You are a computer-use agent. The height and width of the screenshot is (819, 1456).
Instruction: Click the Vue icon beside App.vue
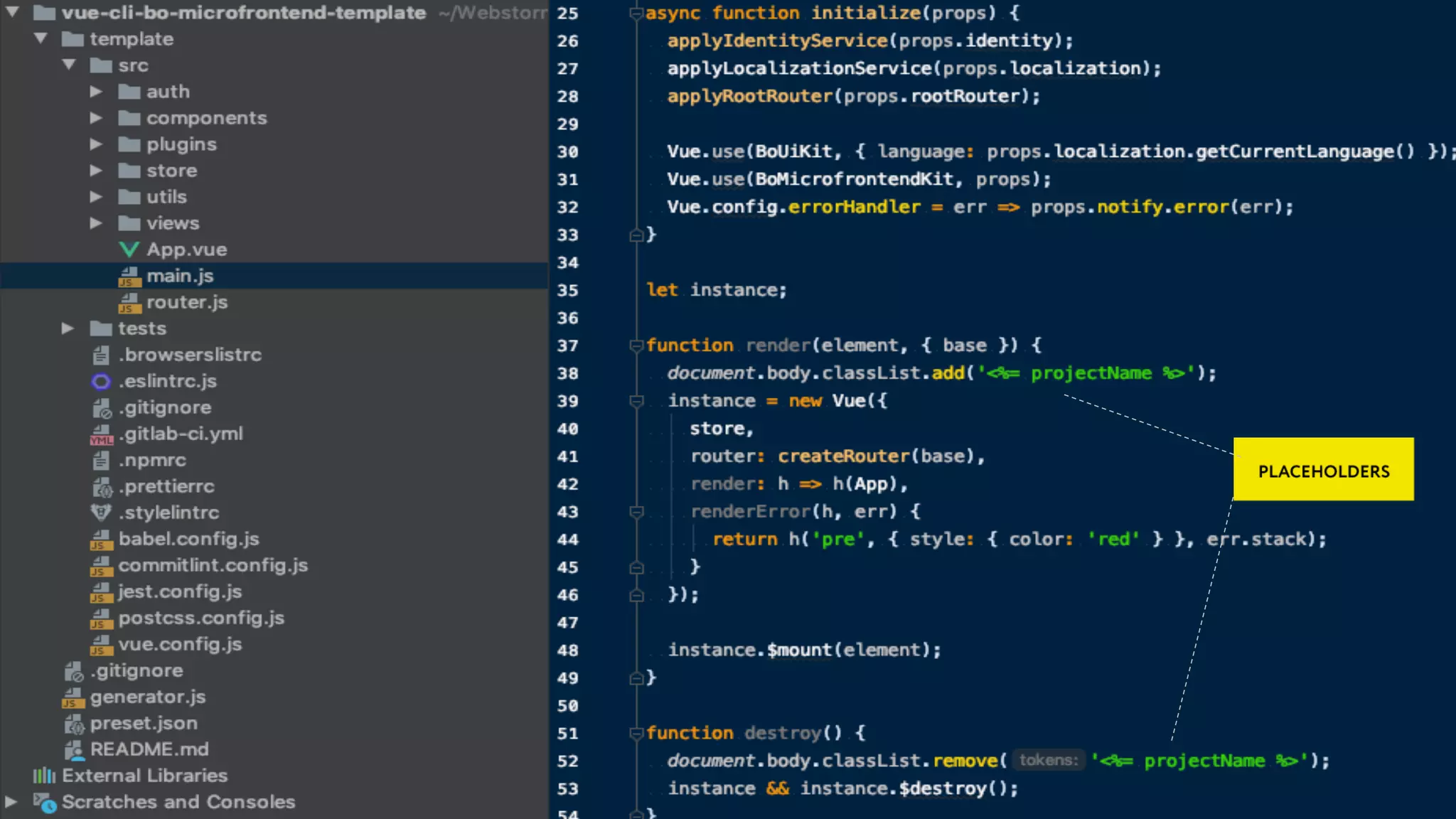point(129,250)
